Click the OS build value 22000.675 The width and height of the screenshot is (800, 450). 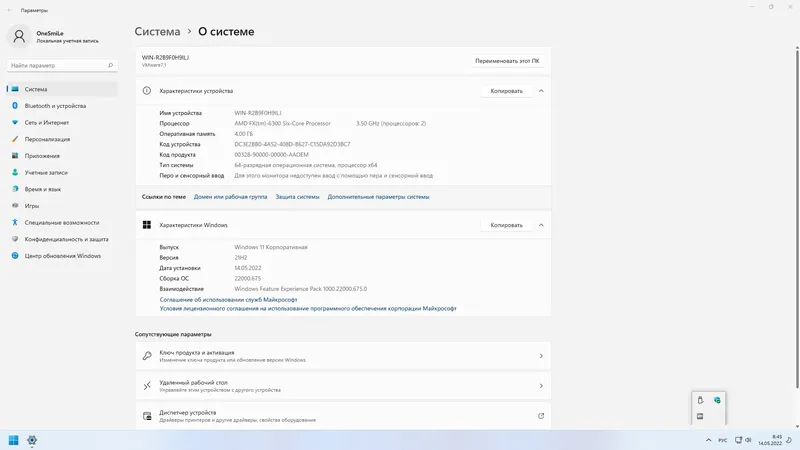coord(247,278)
